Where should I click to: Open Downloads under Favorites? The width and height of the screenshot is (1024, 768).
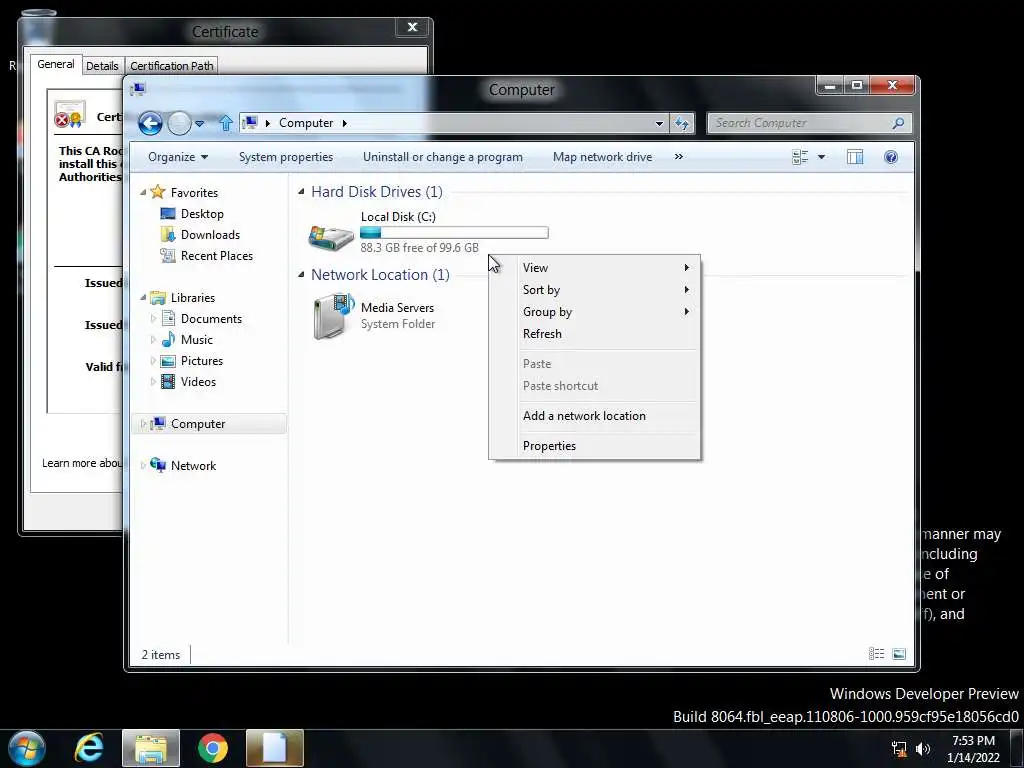tap(210, 234)
